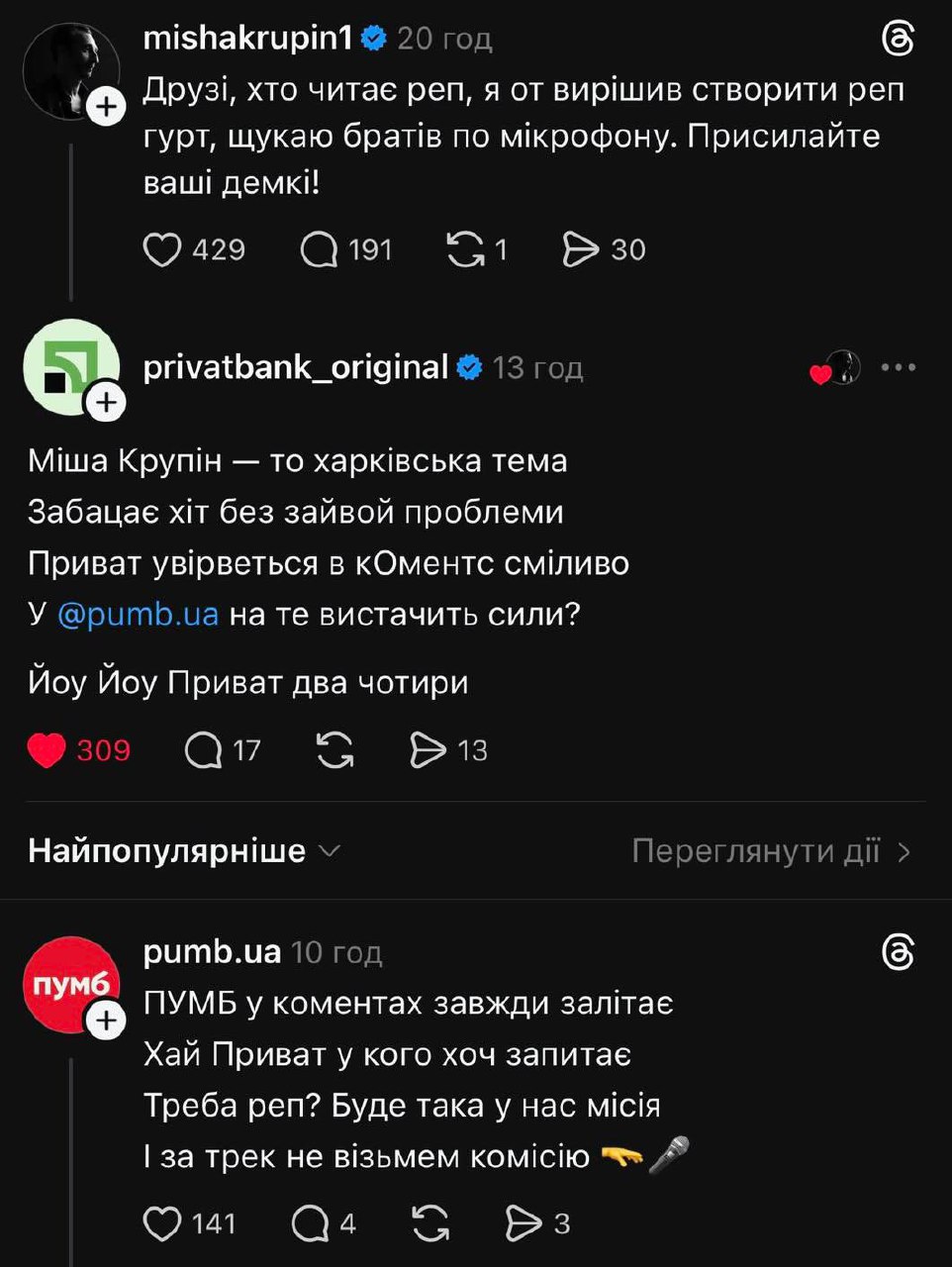Open the @pumb.ua mention link
The height and width of the screenshot is (1267, 952).
pyautogui.click(x=138, y=614)
